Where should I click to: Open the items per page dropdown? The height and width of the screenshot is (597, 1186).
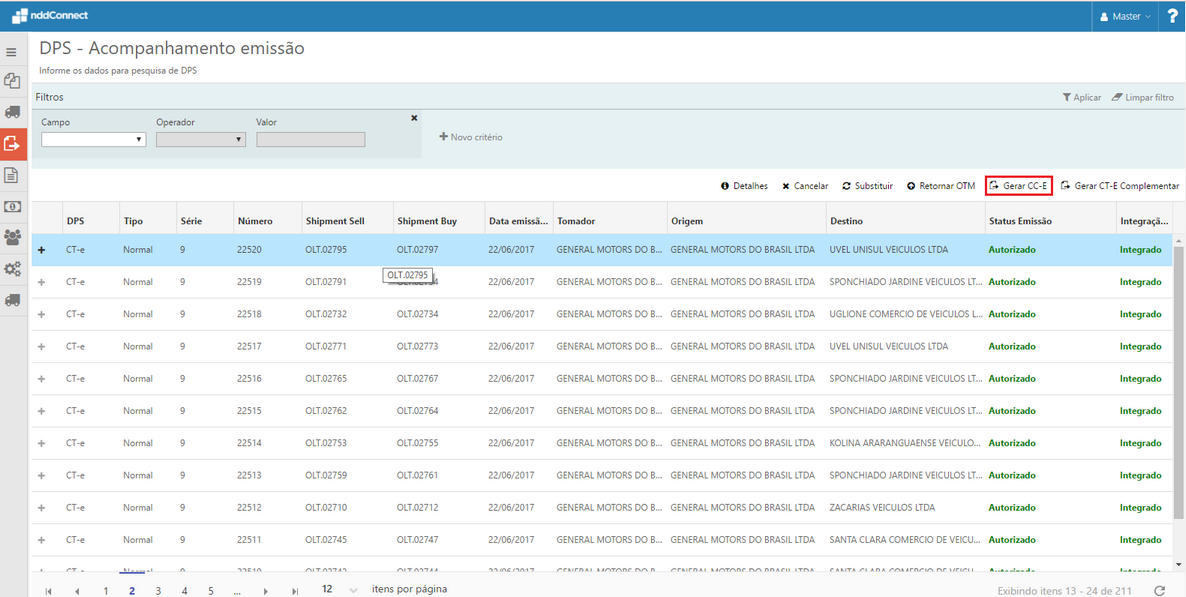coord(339,590)
